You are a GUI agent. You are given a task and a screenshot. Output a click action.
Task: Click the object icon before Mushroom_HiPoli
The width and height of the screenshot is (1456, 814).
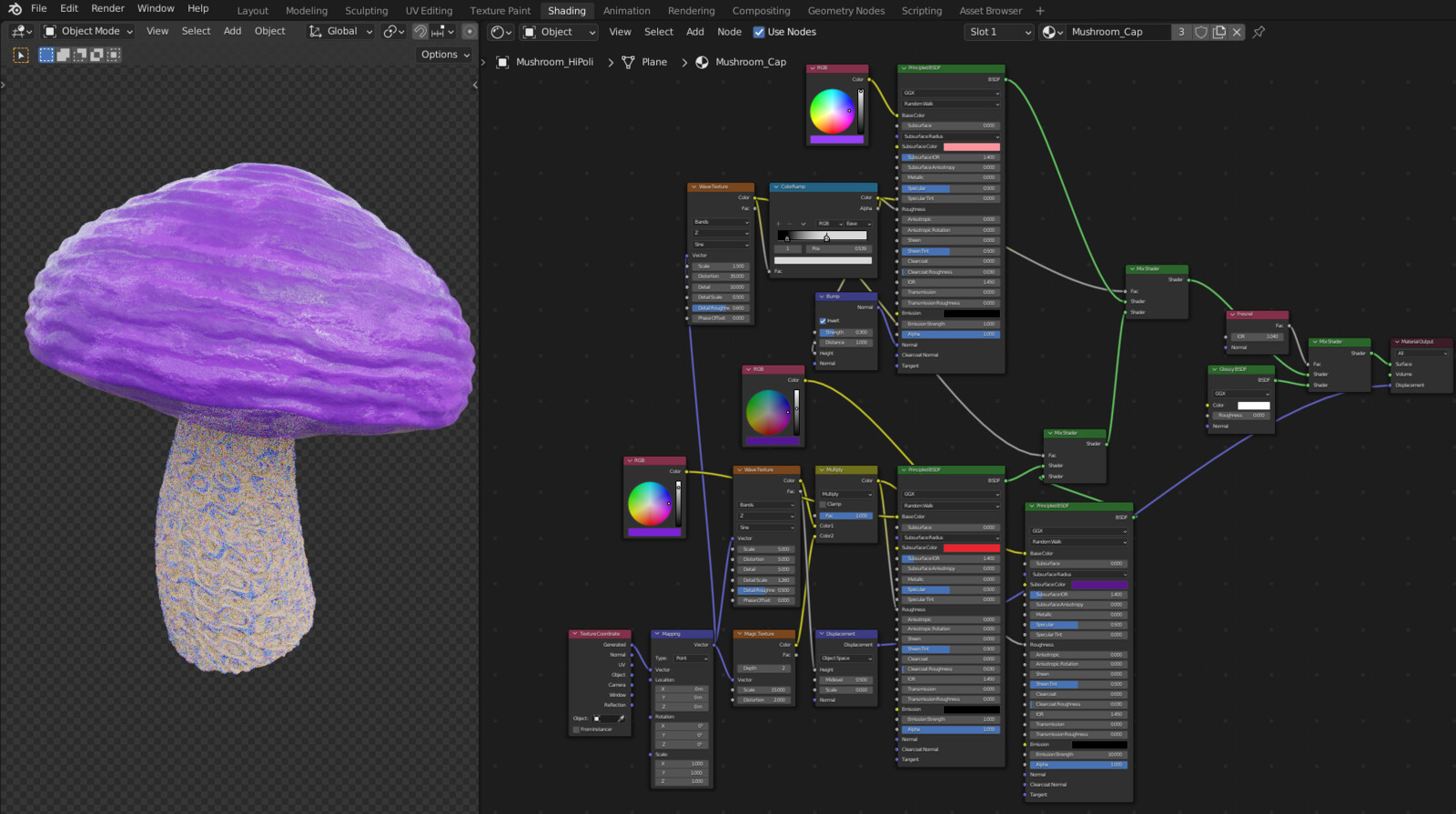click(x=501, y=62)
